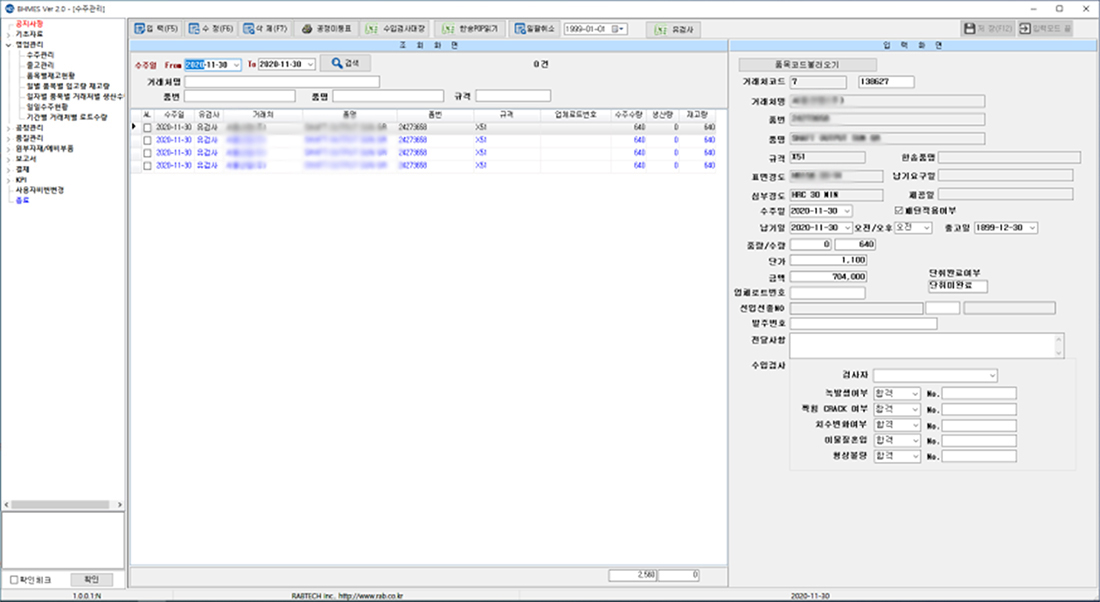Expand the 기초자료 tree node
Viewport: 1100px width, 602px height.
8,34
